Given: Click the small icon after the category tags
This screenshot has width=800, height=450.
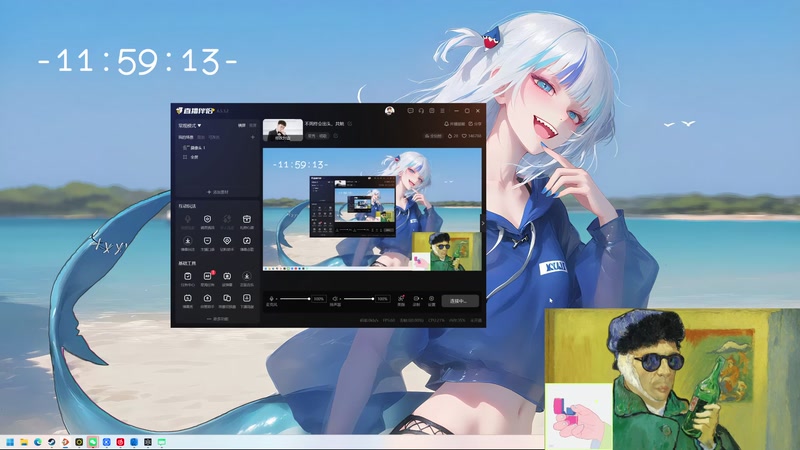Looking at the screenshot, I should click(335, 136).
